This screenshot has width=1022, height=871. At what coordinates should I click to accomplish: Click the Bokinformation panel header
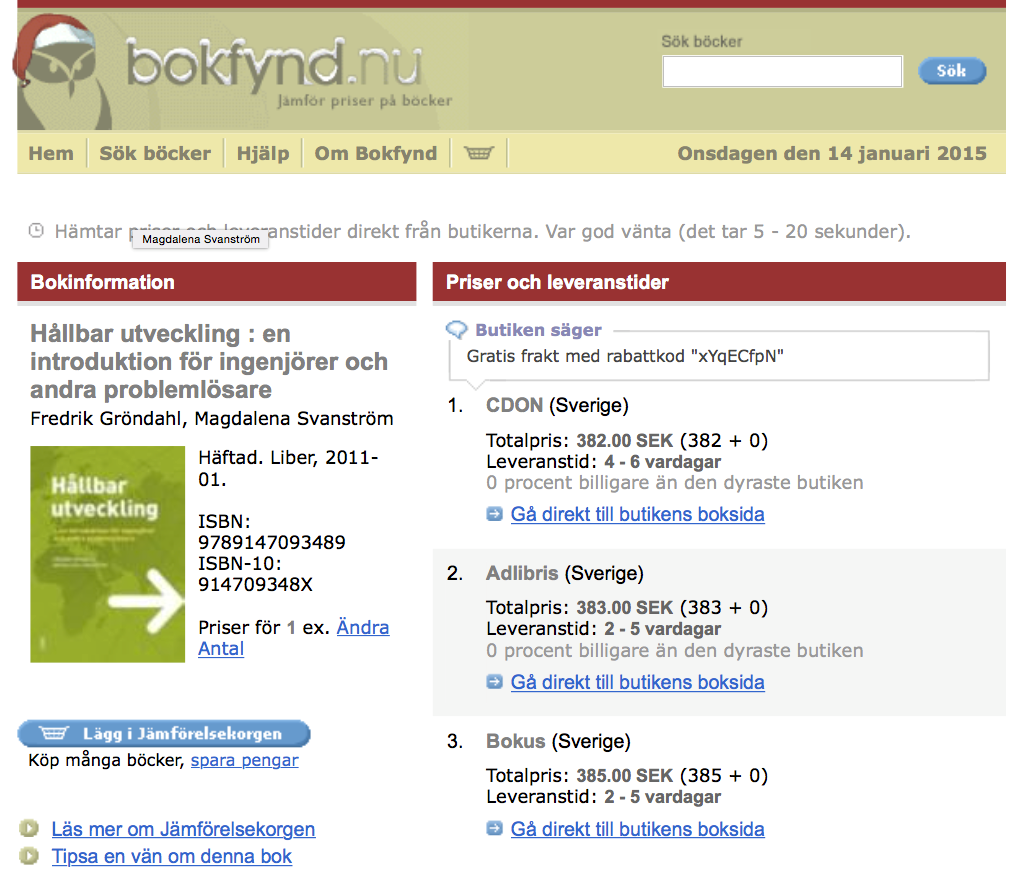pyautogui.click(x=216, y=282)
